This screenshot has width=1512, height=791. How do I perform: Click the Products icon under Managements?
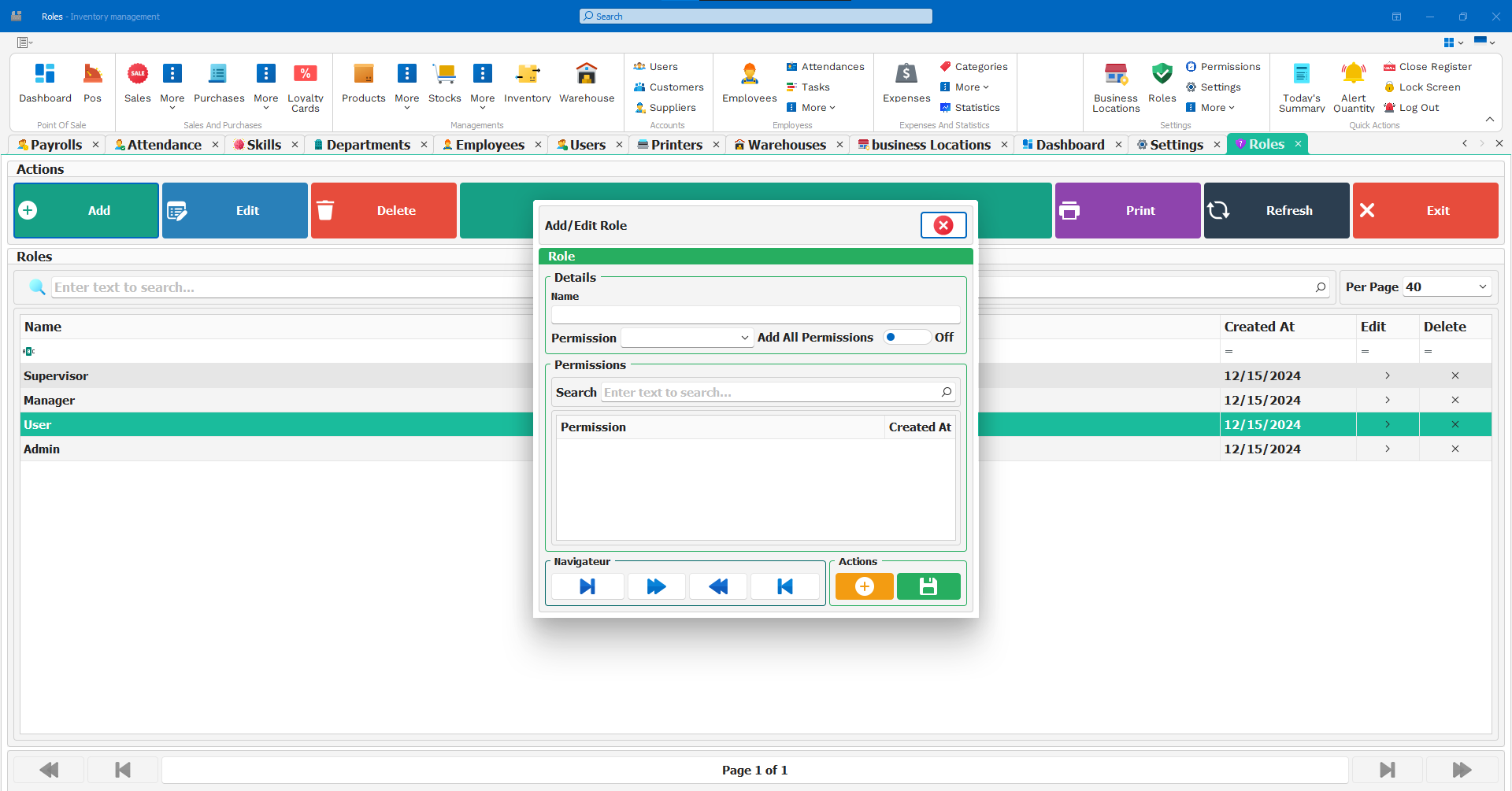click(x=363, y=84)
